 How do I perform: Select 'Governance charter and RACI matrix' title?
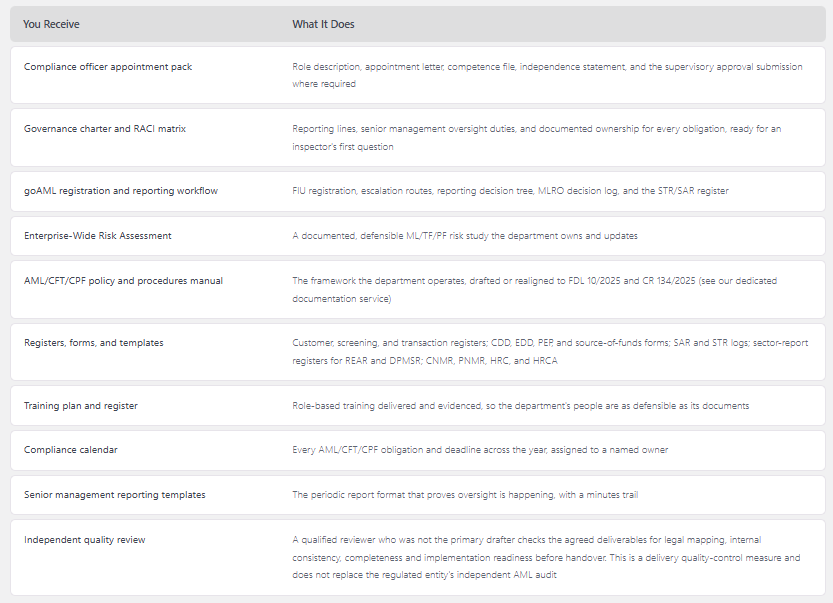click(x=105, y=129)
